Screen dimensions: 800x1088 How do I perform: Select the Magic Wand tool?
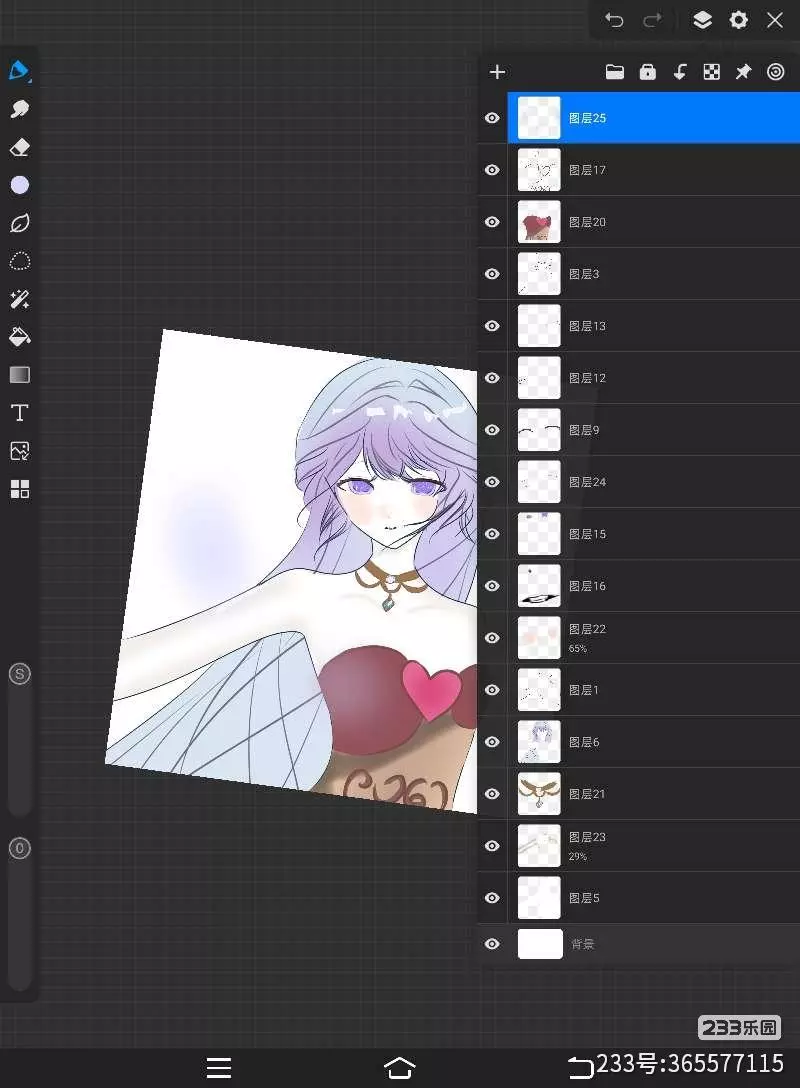(x=19, y=299)
